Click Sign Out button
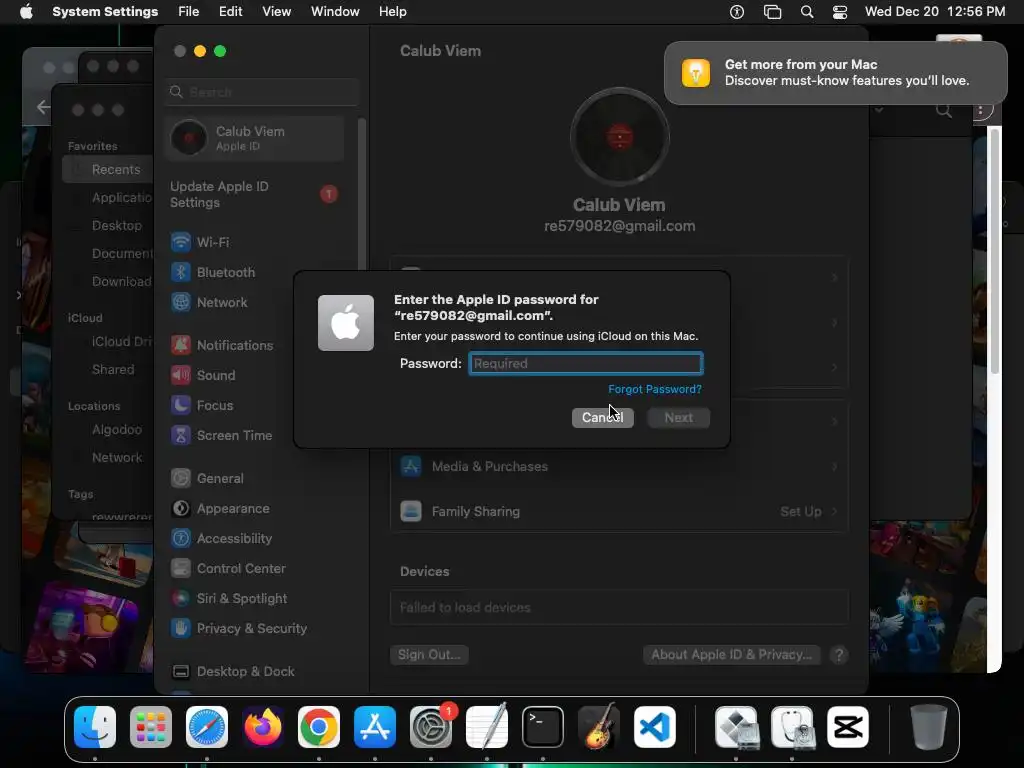This screenshot has width=1024, height=768. click(x=429, y=655)
